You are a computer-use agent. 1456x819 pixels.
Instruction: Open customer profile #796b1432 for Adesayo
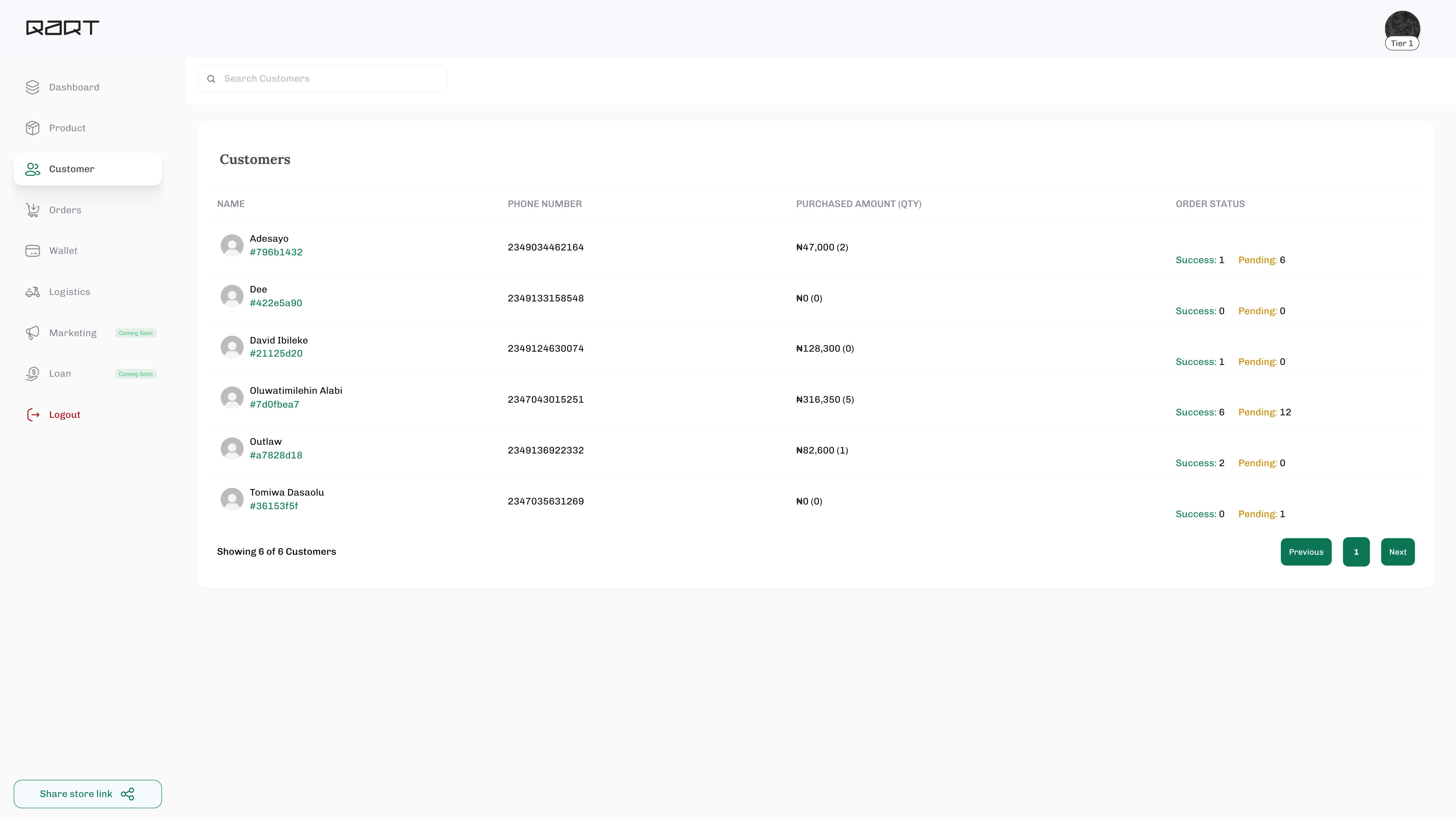[276, 252]
